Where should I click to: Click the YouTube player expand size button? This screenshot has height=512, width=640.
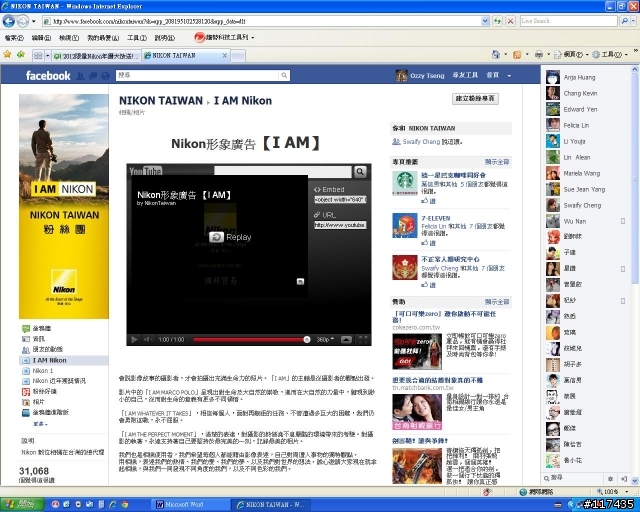pyautogui.click(x=346, y=339)
